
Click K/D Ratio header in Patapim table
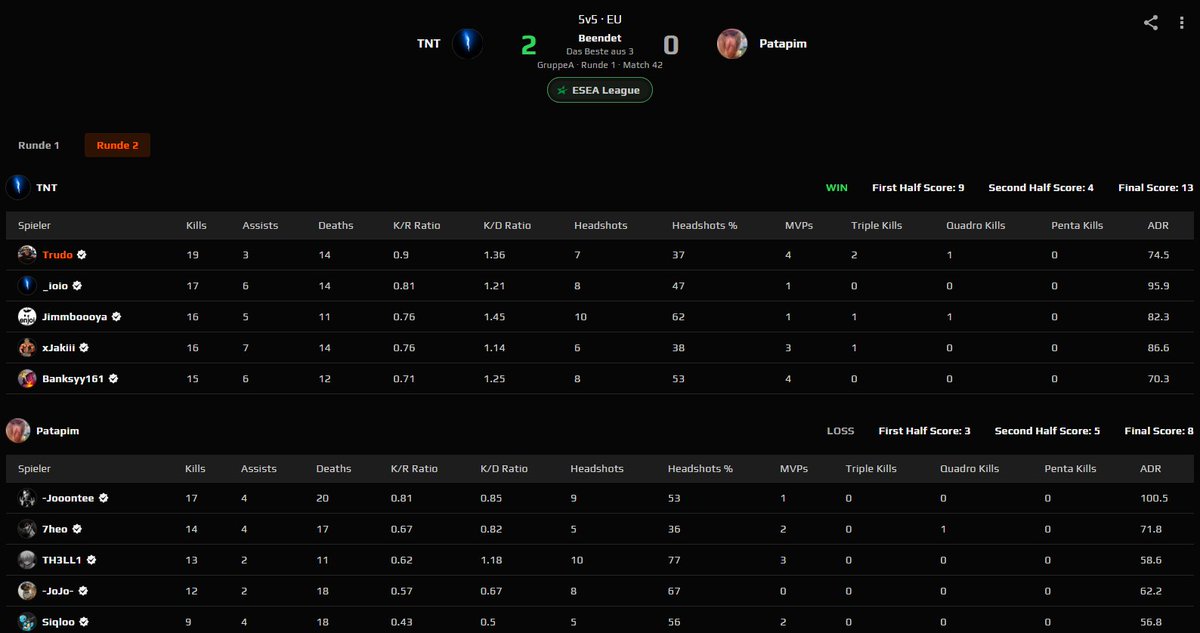[504, 468]
